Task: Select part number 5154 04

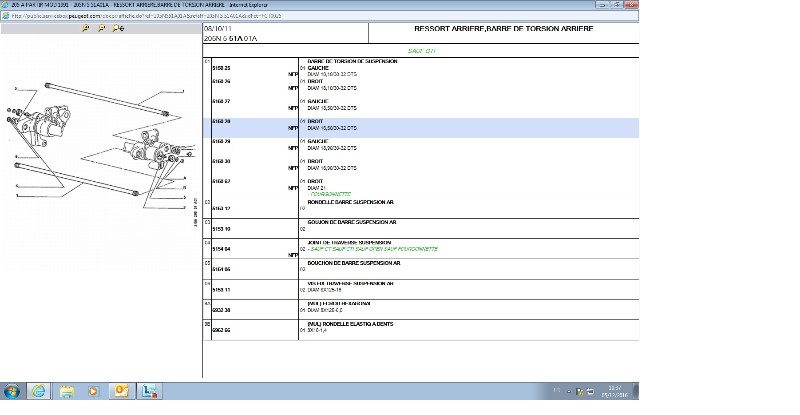Action: 221,249
